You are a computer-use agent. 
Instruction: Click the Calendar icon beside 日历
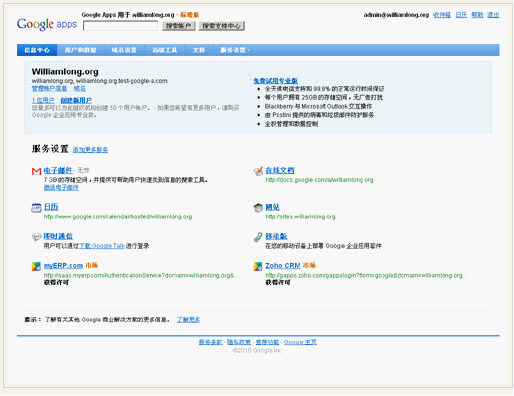36,208
